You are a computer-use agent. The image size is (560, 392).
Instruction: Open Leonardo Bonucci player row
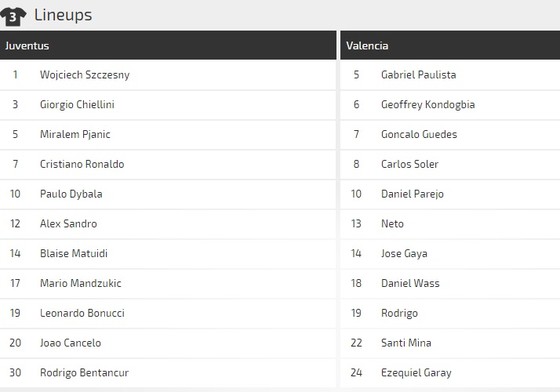168,313
